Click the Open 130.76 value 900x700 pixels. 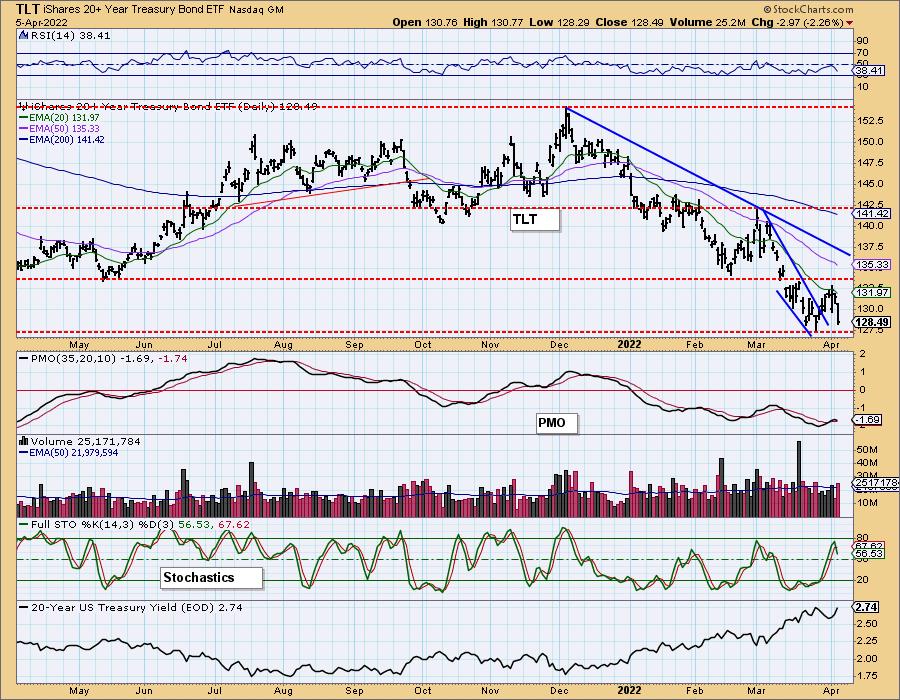[425, 22]
